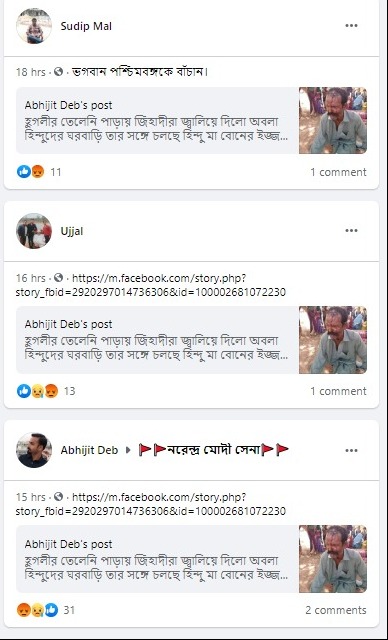Click the reaction emojis with count 31
The height and width of the screenshot is (640, 388).
tap(38, 610)
